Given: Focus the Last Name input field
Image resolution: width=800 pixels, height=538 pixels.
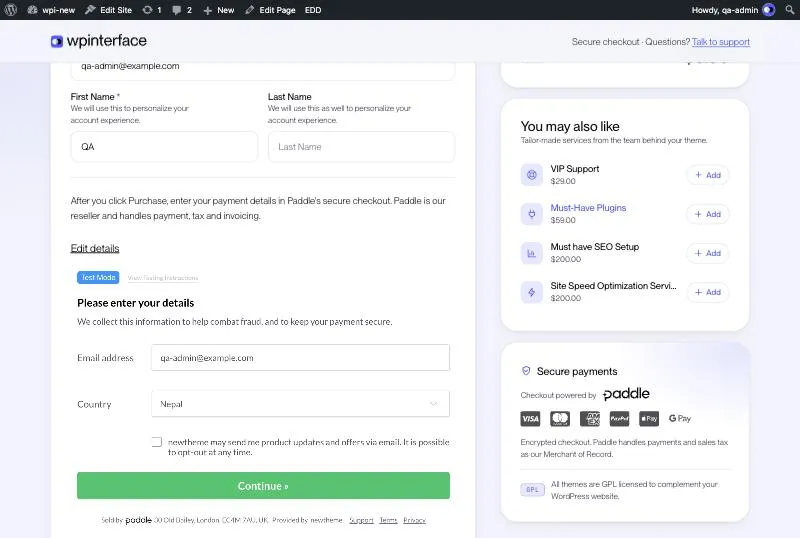Looking at the screenshot, I should pos(361,147).
